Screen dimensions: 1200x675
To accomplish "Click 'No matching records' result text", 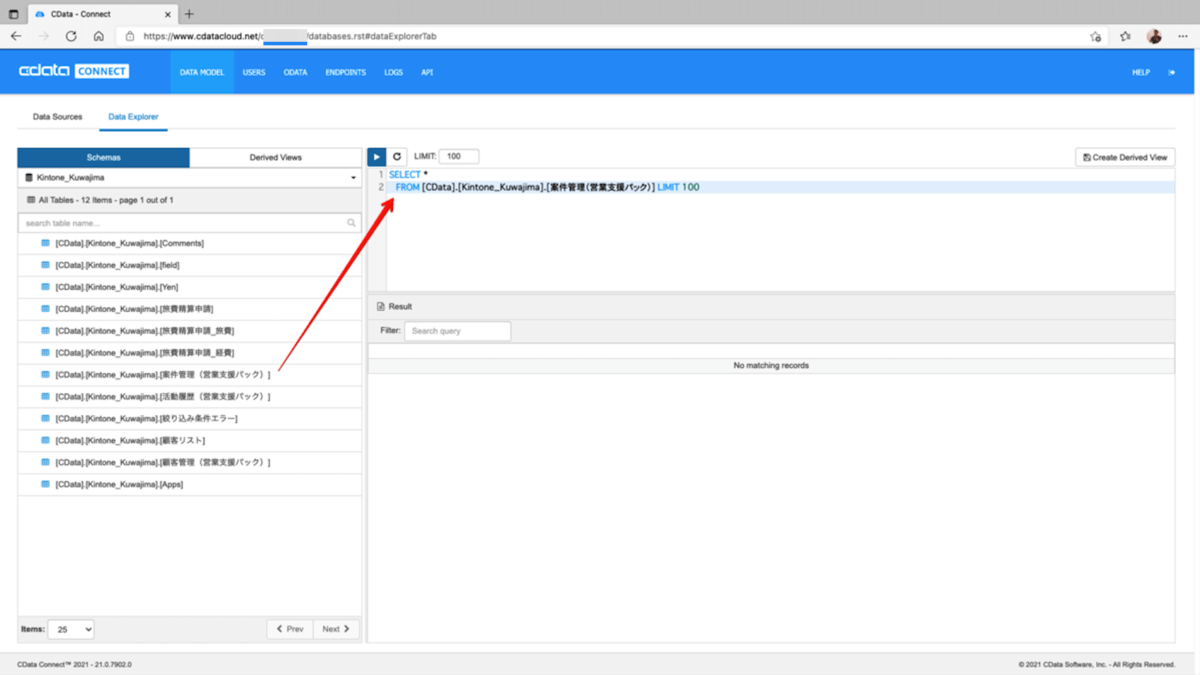I will click(x=771, y=366).
